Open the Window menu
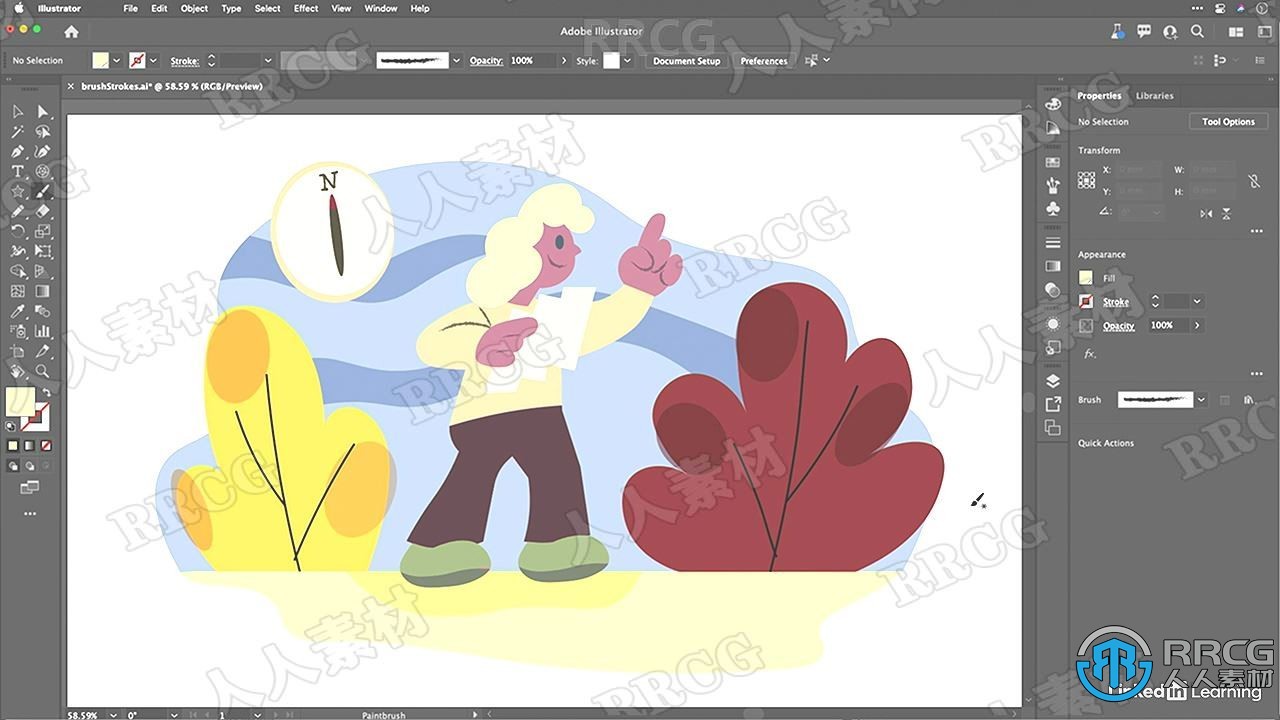Viewport: 1280px width, 720px height. (x=380, y=8)
